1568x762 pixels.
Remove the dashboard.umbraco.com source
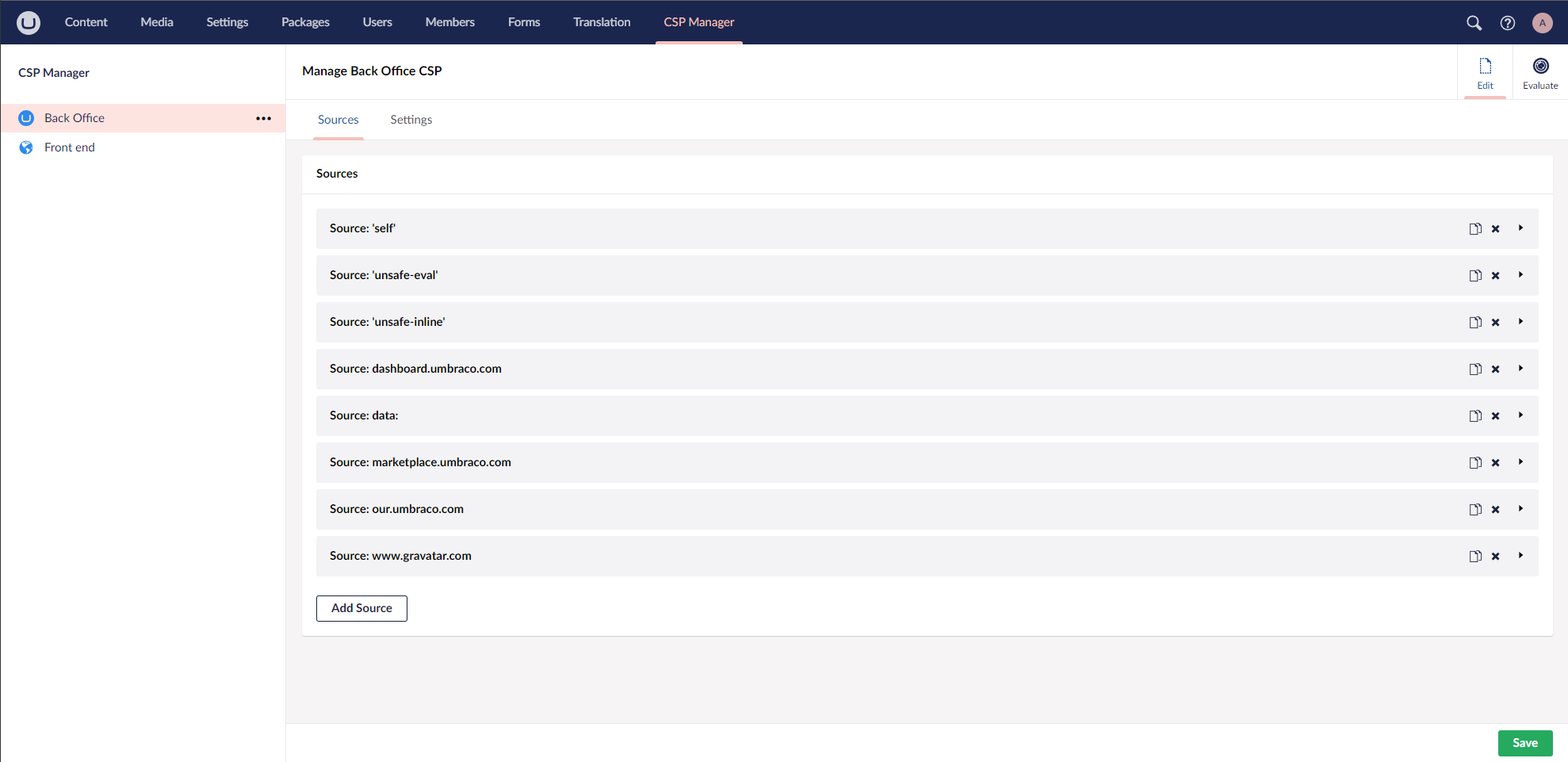pos(1496,370)
